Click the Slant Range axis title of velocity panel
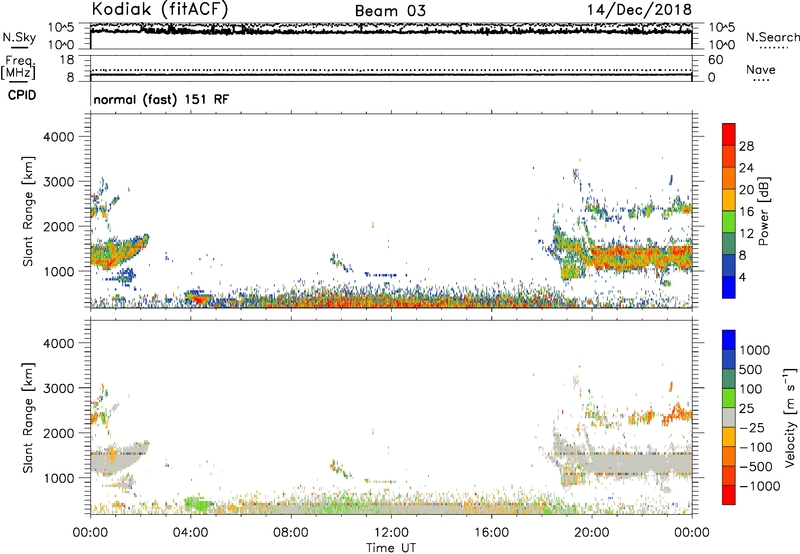800x554 pixels. click(x=28, y=417)
